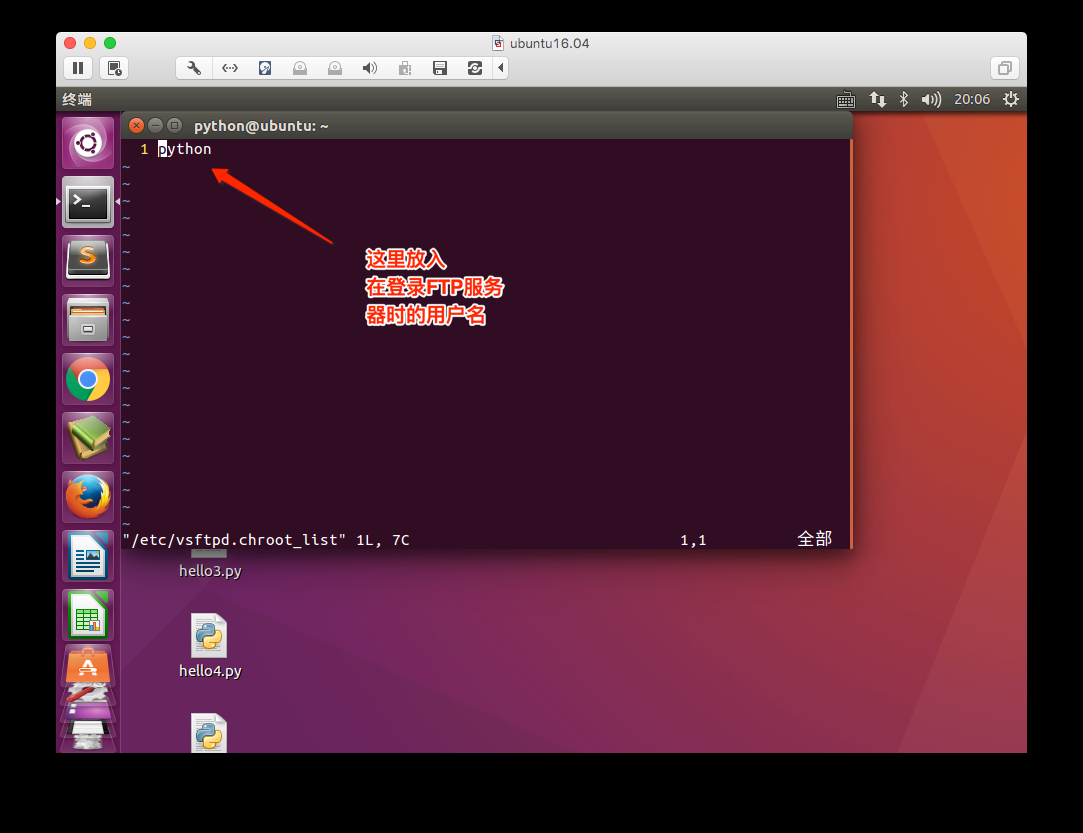
Task: Close the python@ubuntu terminal window
Action: tap(137, 125)
